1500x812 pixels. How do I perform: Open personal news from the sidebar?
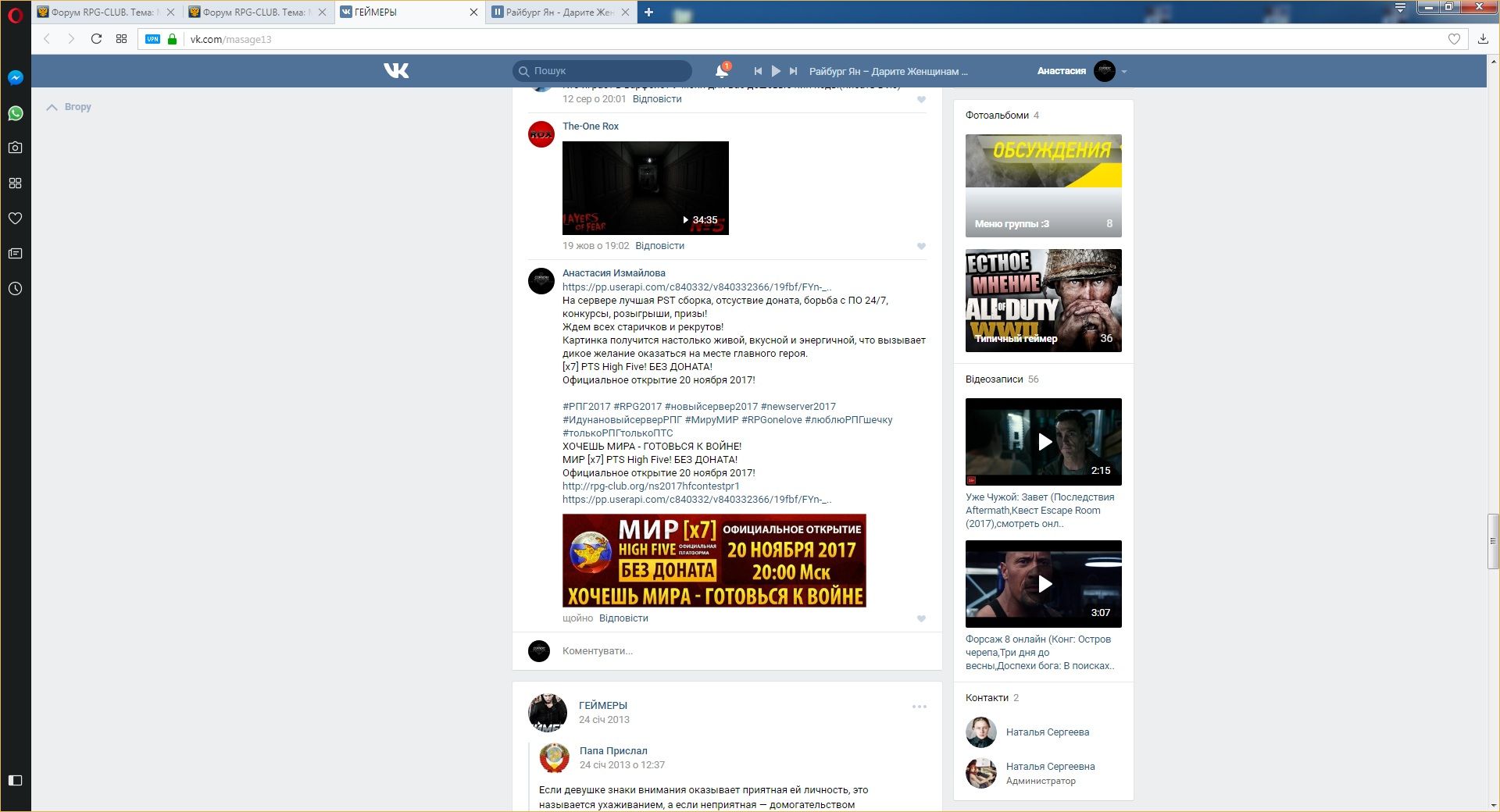point(15,253)
